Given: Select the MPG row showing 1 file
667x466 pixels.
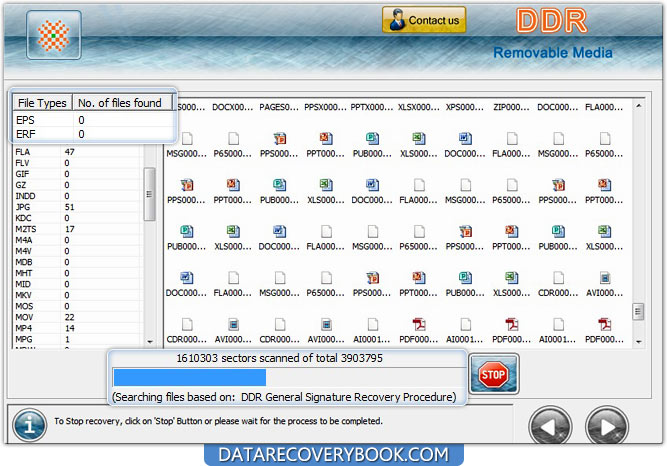Looking at the screenshot, I should point(78,340).
